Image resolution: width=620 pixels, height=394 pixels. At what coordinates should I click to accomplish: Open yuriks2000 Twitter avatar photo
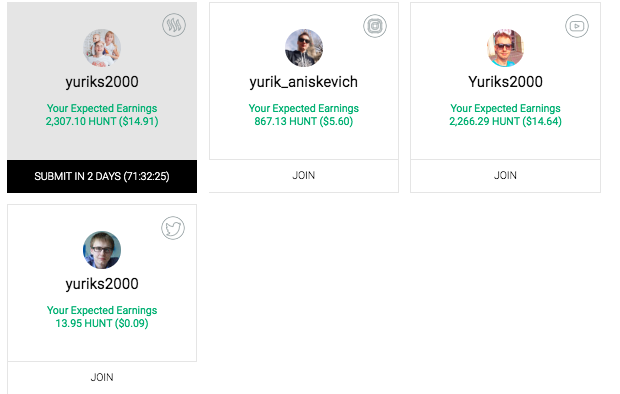[x=102, y=250]
